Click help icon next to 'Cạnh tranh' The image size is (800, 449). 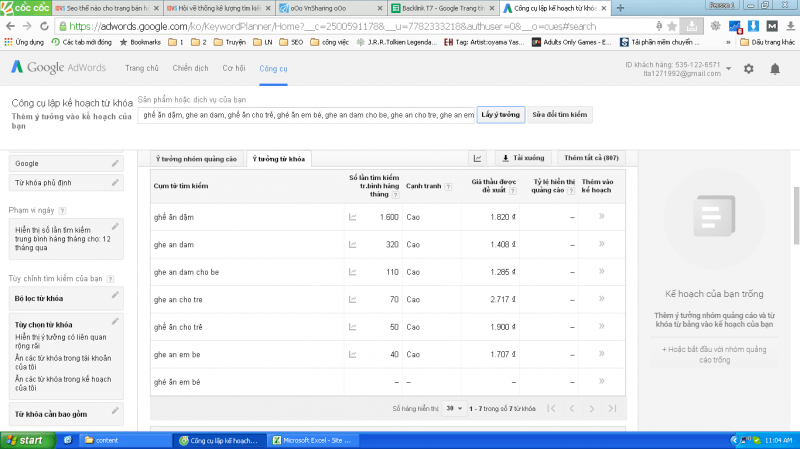click(447, 186)
